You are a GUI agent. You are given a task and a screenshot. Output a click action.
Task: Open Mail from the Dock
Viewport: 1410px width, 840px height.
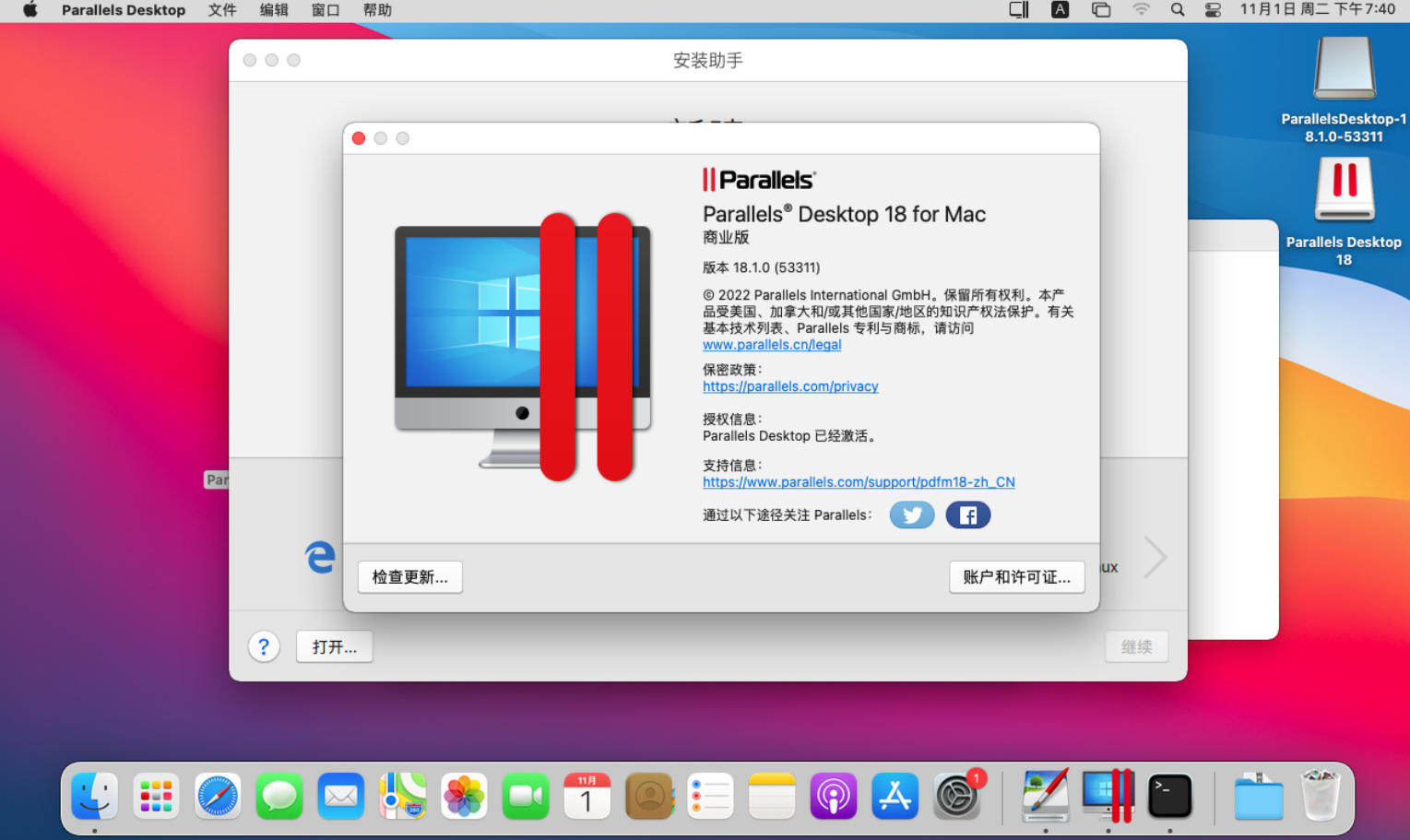[341, 796]
